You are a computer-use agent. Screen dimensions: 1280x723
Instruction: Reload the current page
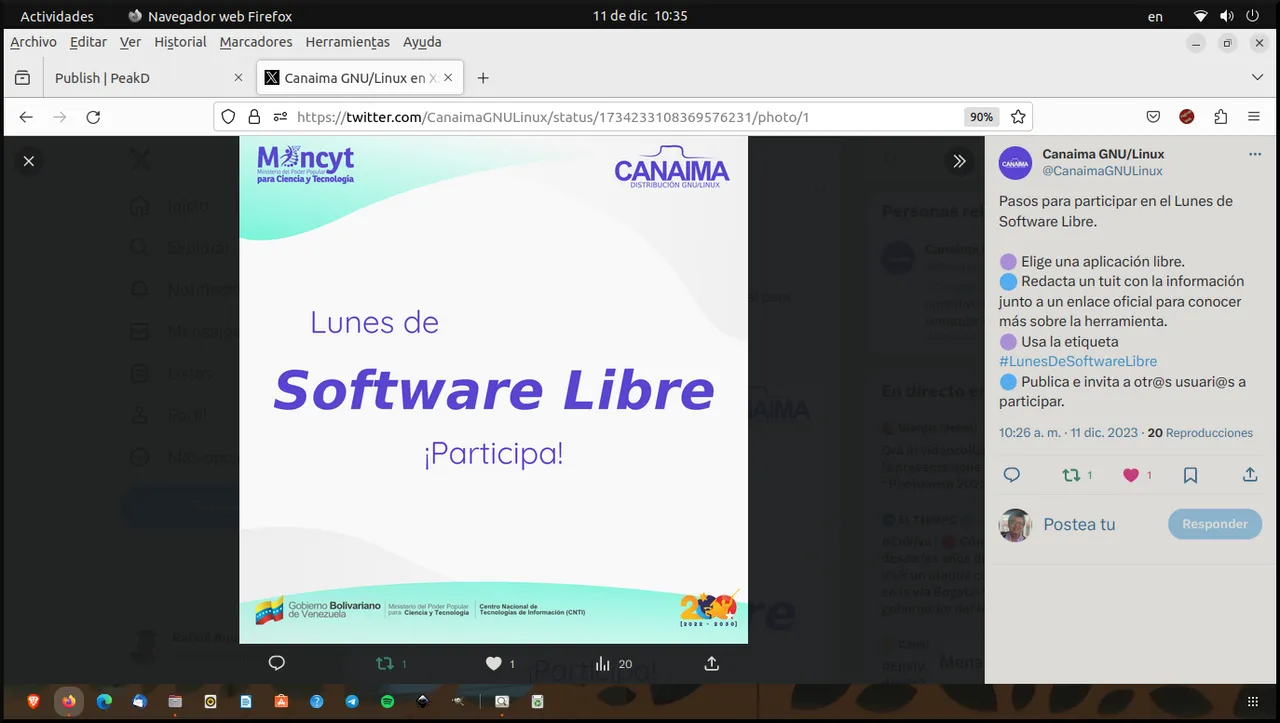93,117
